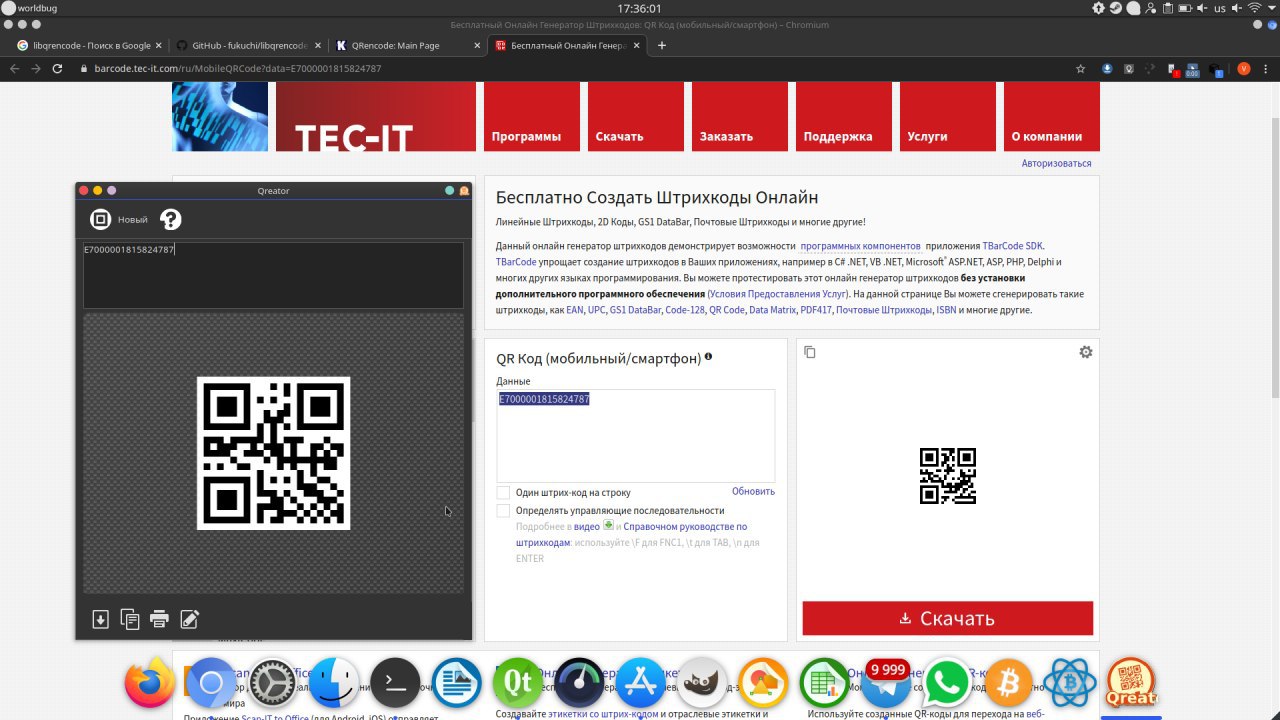Open the PDF417 link
The image size is (1280, 720).
pos(815,310)
